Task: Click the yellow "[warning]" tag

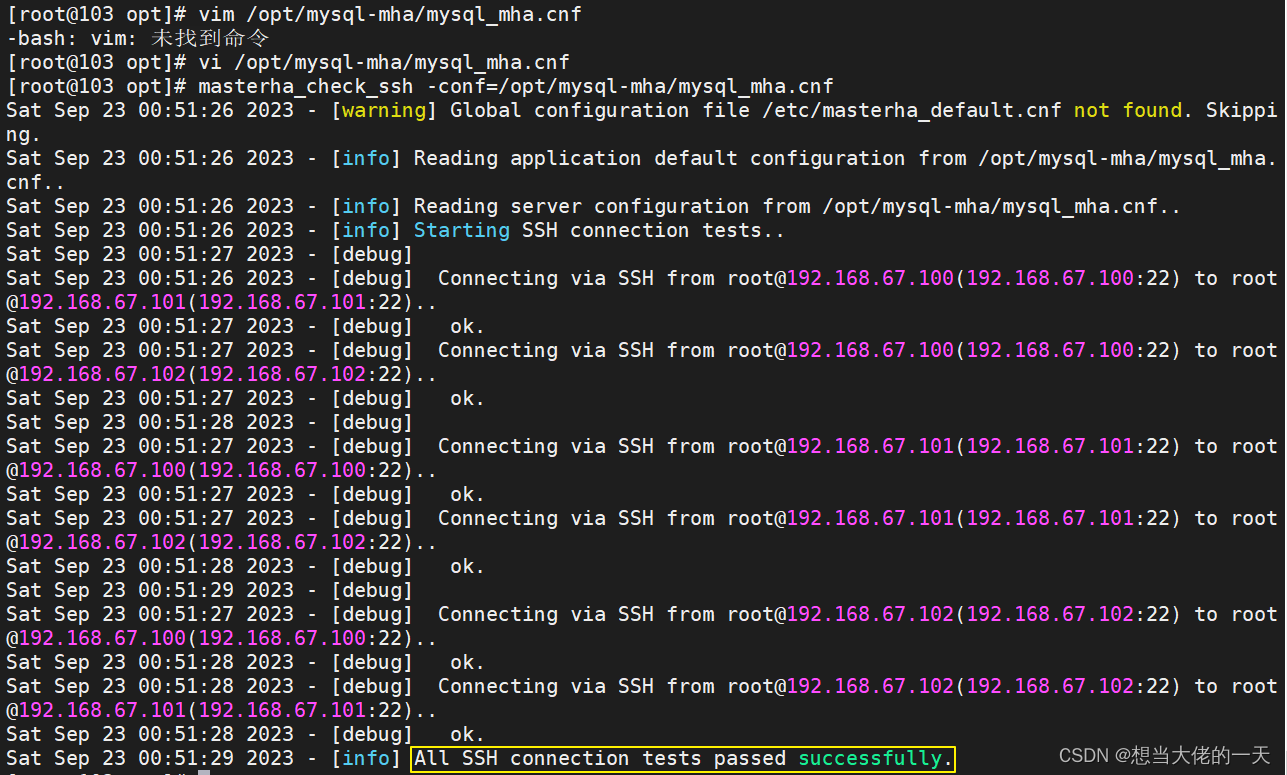Action: tap(384, 111)
